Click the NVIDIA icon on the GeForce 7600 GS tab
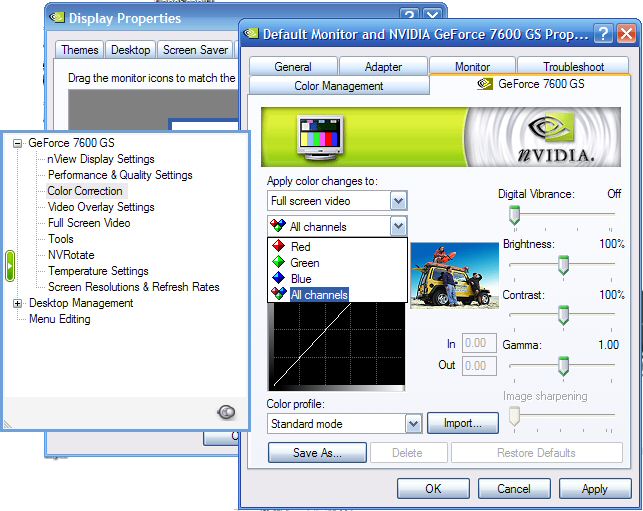The width and height of the screenshot is (643, 511). click(x=485, y=84)
